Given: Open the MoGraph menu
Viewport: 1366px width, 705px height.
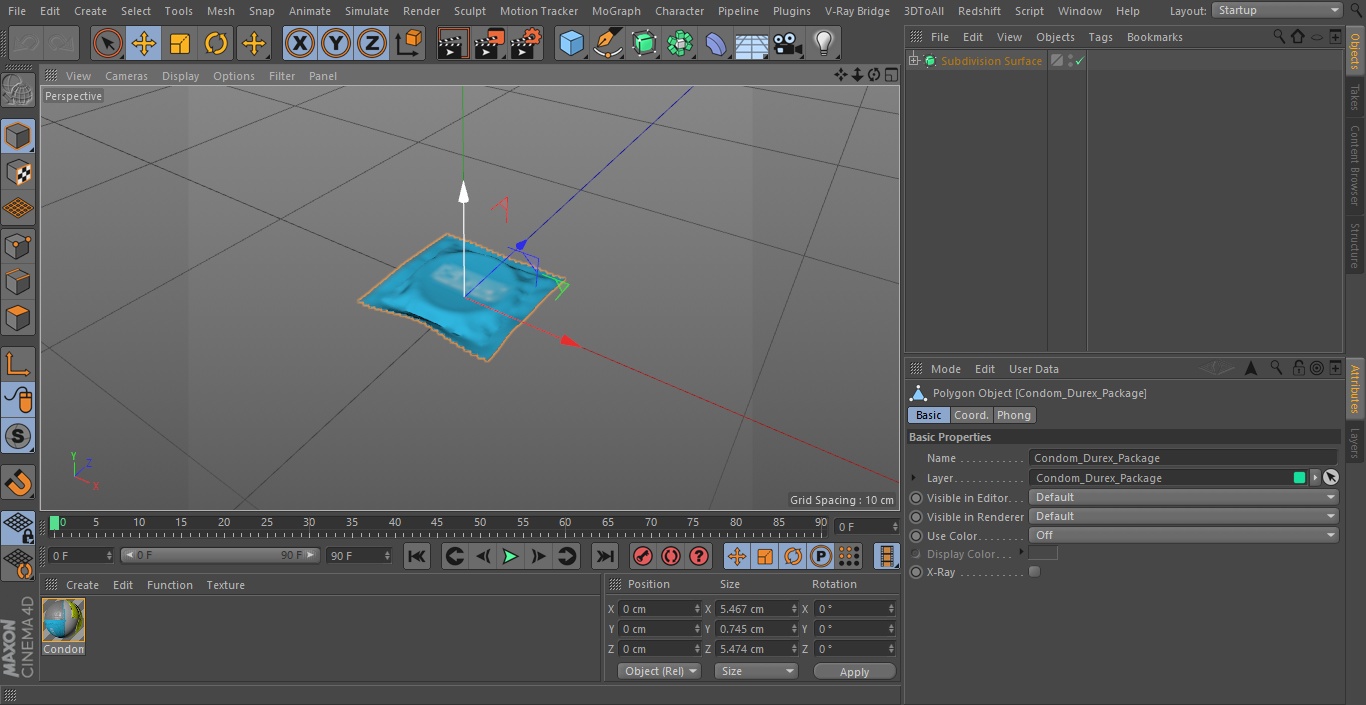Looking at the screenshot, I should click(x=616, y=11).
